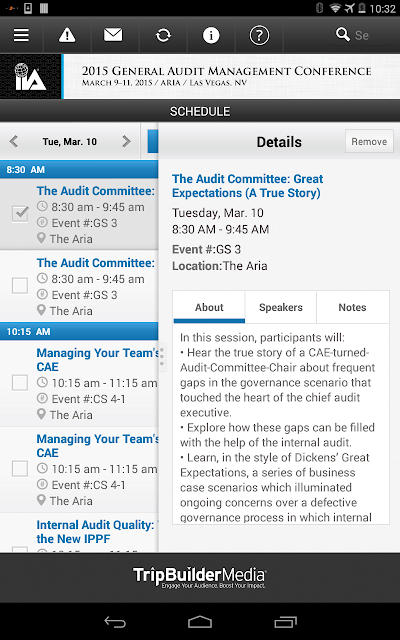The height and width of the screenshot is (640, 400).
Task: Tap the search input field
Action: click(367, 36)
